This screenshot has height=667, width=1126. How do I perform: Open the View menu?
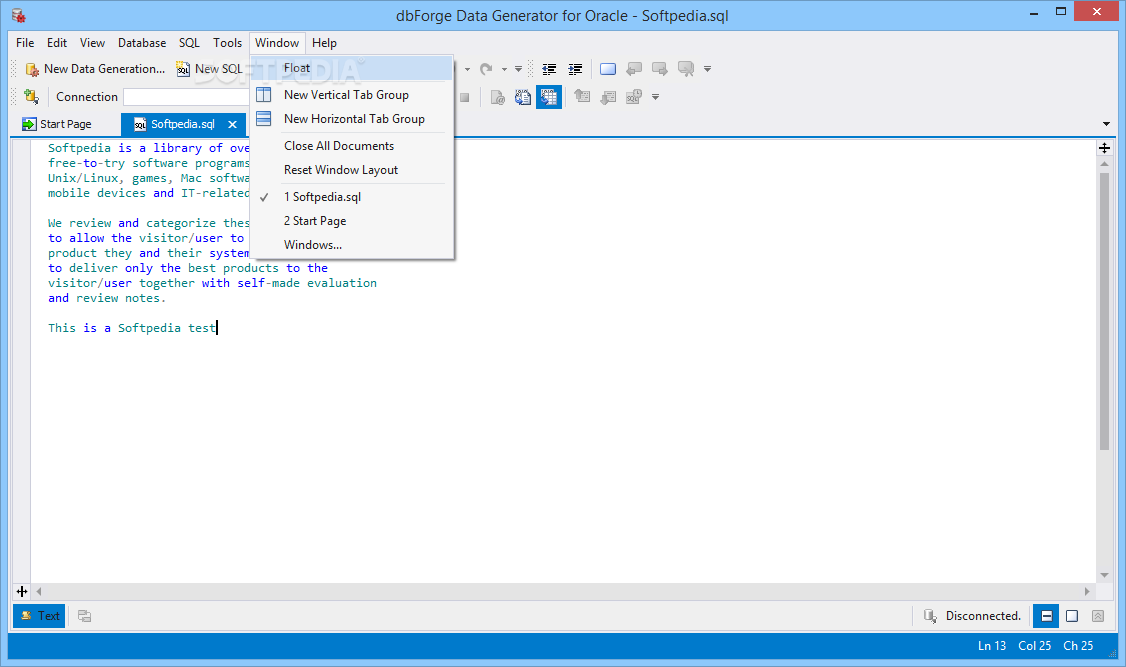[x=92, y=43]
